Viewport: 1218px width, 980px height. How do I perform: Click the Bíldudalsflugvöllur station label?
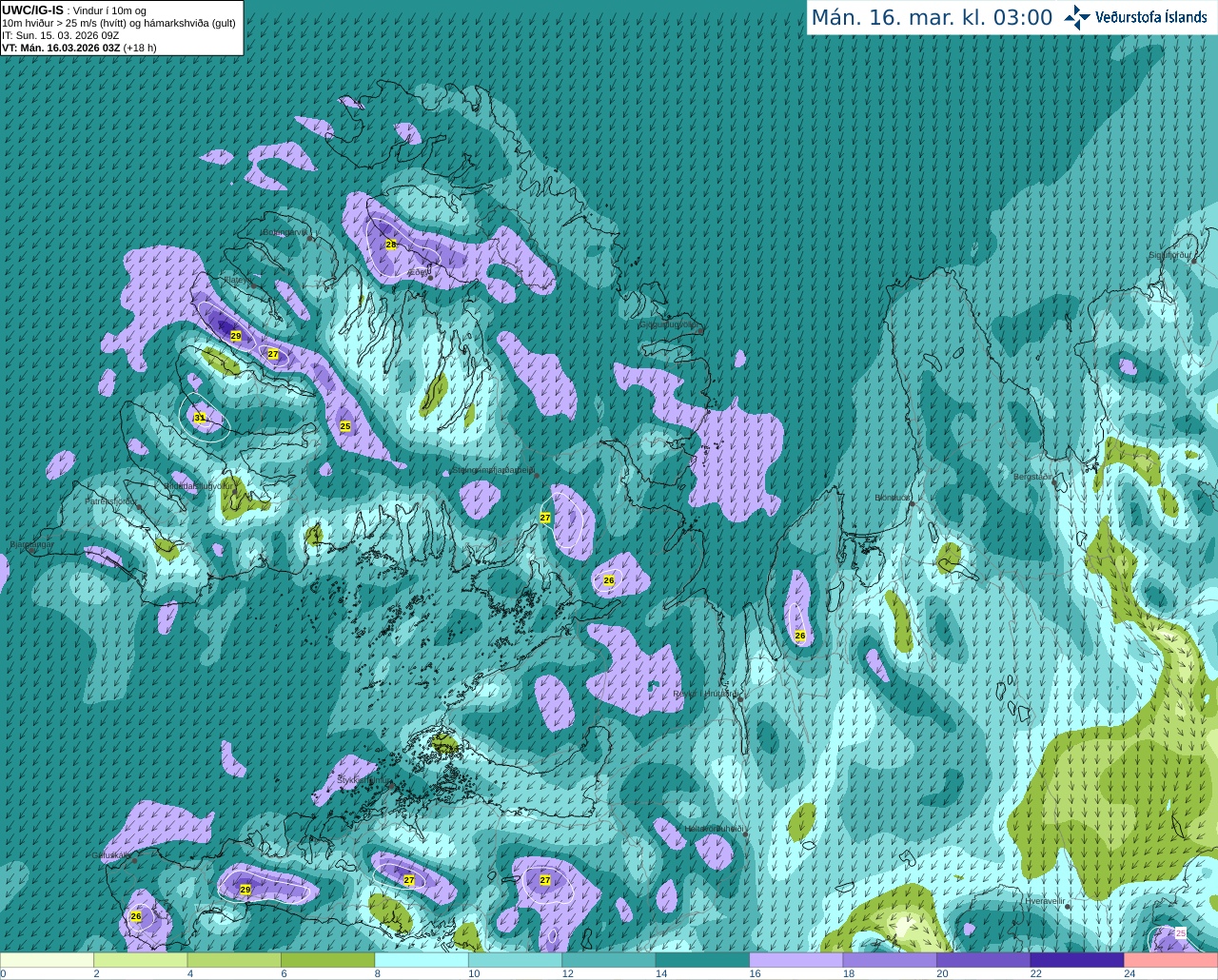[x=198, y=485]
